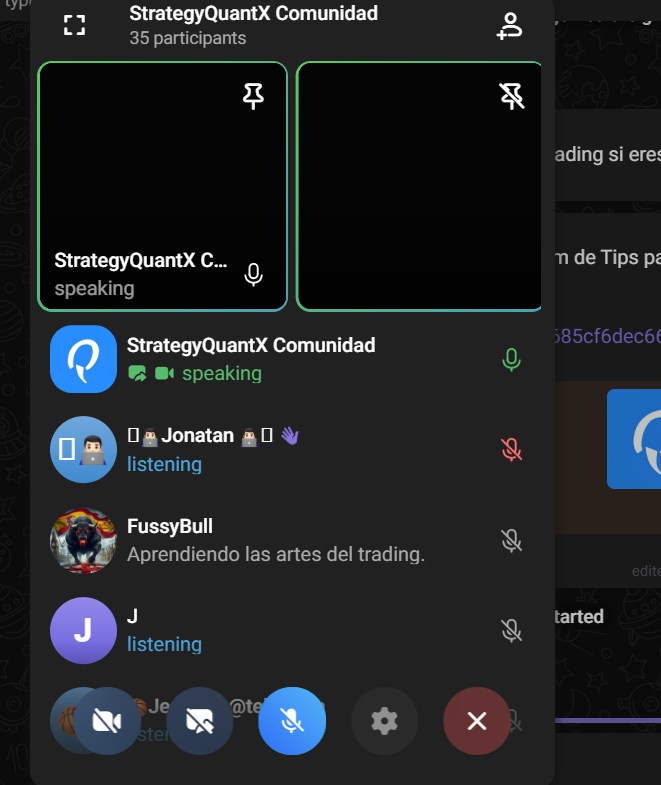Unpin the second video tile
Screen dimensions: 661x785
pyautogui.click(x=511, y=96)
